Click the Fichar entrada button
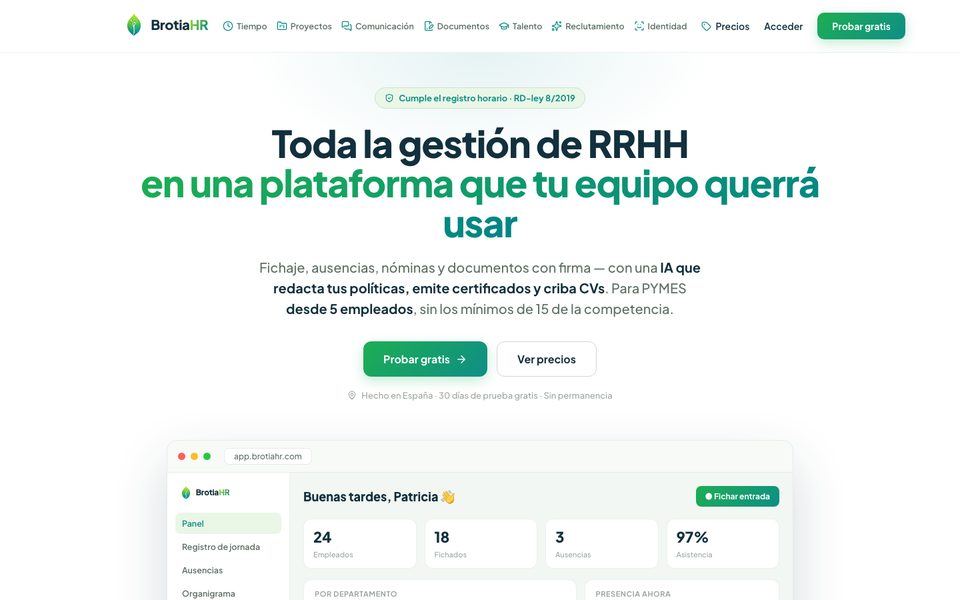The image size is (960, 600). [x=737, y=497]
